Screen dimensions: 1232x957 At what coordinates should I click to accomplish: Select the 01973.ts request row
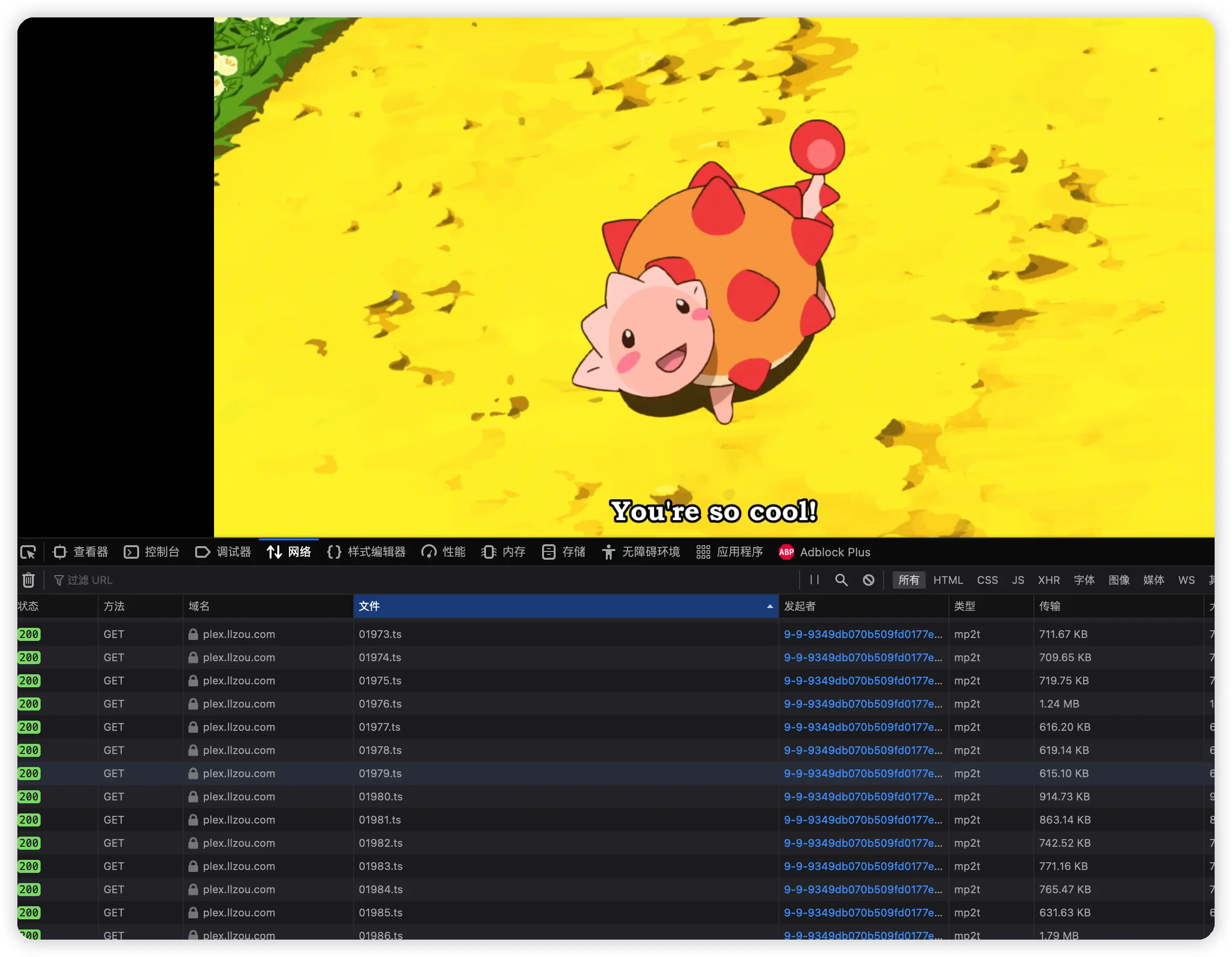616,634
